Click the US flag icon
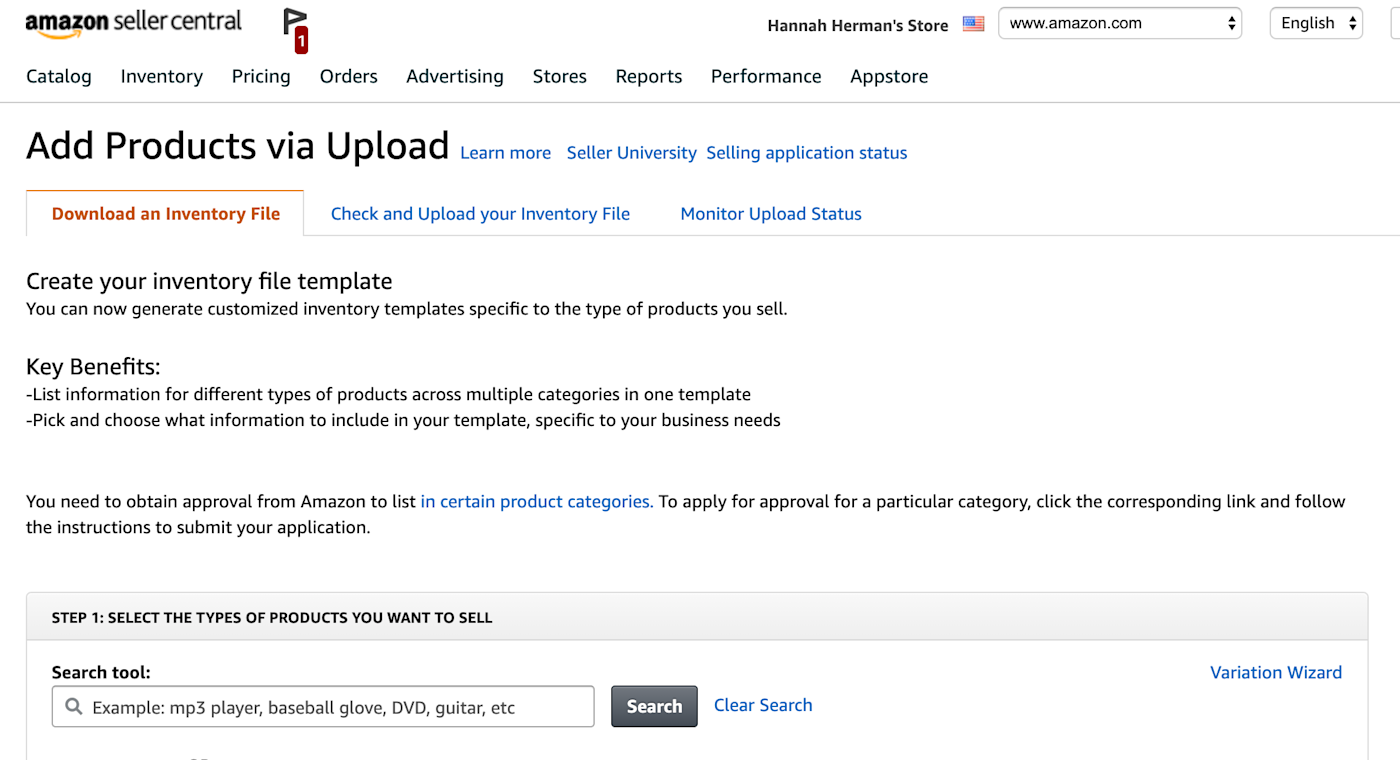1400x760 pixels. pyautogui.click(x=973, y=24)
